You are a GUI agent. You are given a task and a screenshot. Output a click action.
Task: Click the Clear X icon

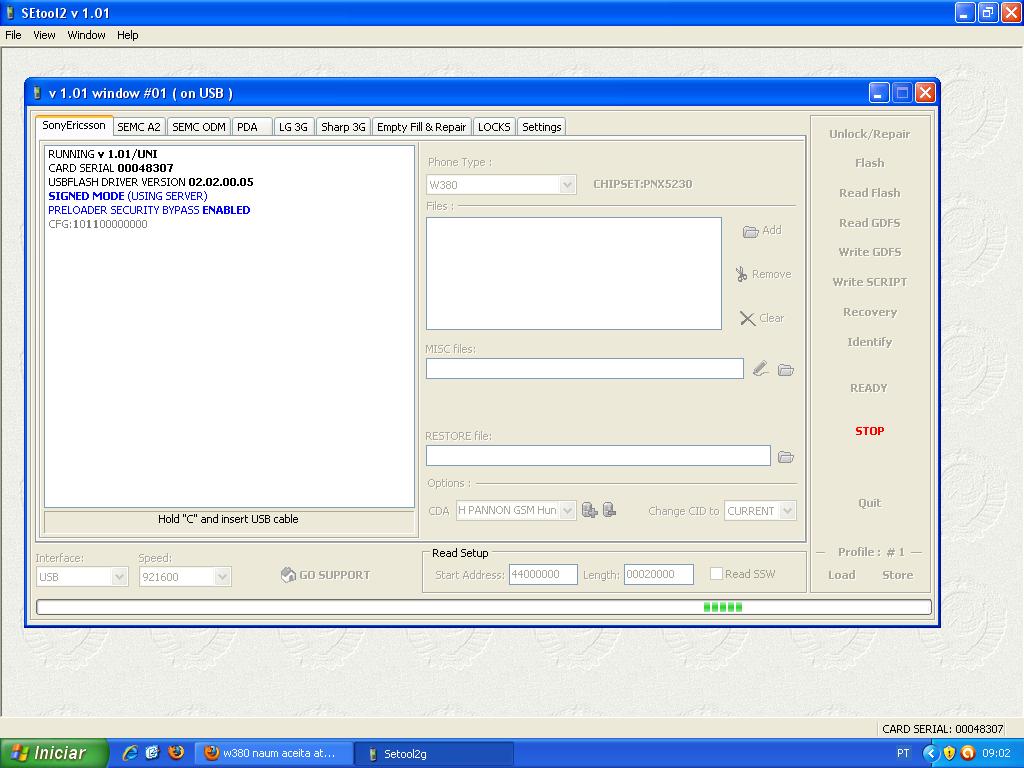(747, 318)
